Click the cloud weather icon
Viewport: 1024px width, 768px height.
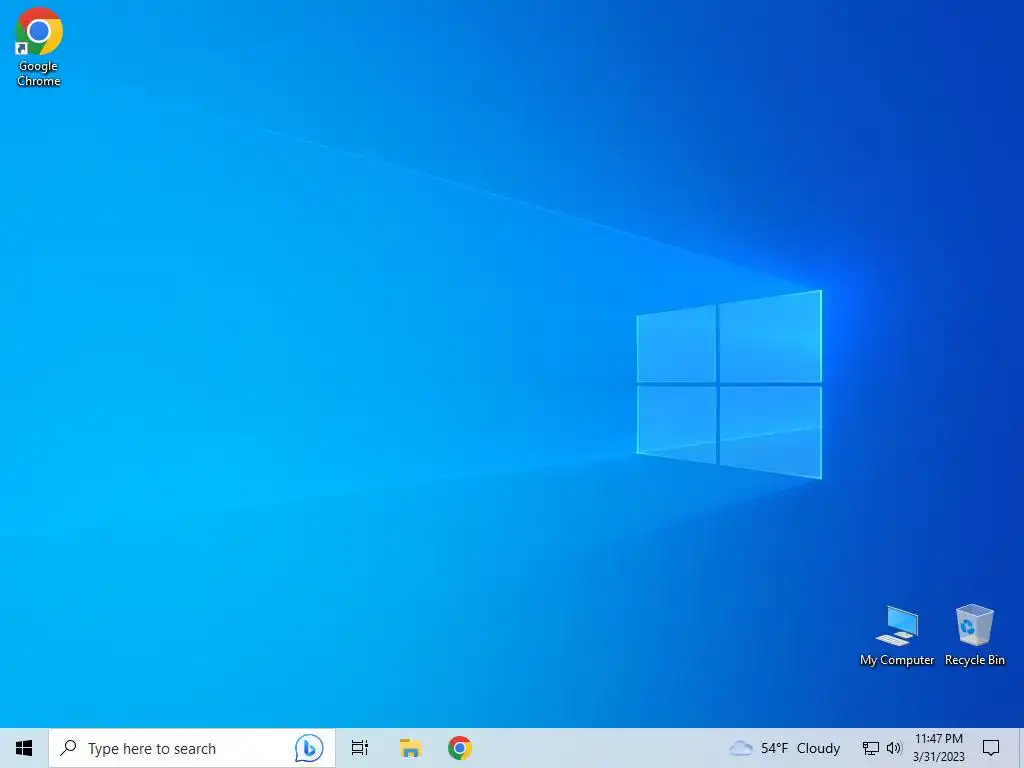click(x=741, y=748)
